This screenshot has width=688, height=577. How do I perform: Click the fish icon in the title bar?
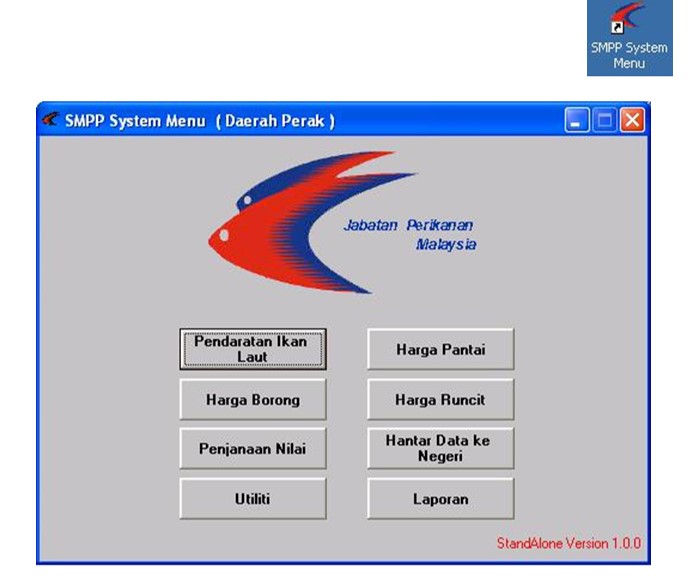coord(51,119)
